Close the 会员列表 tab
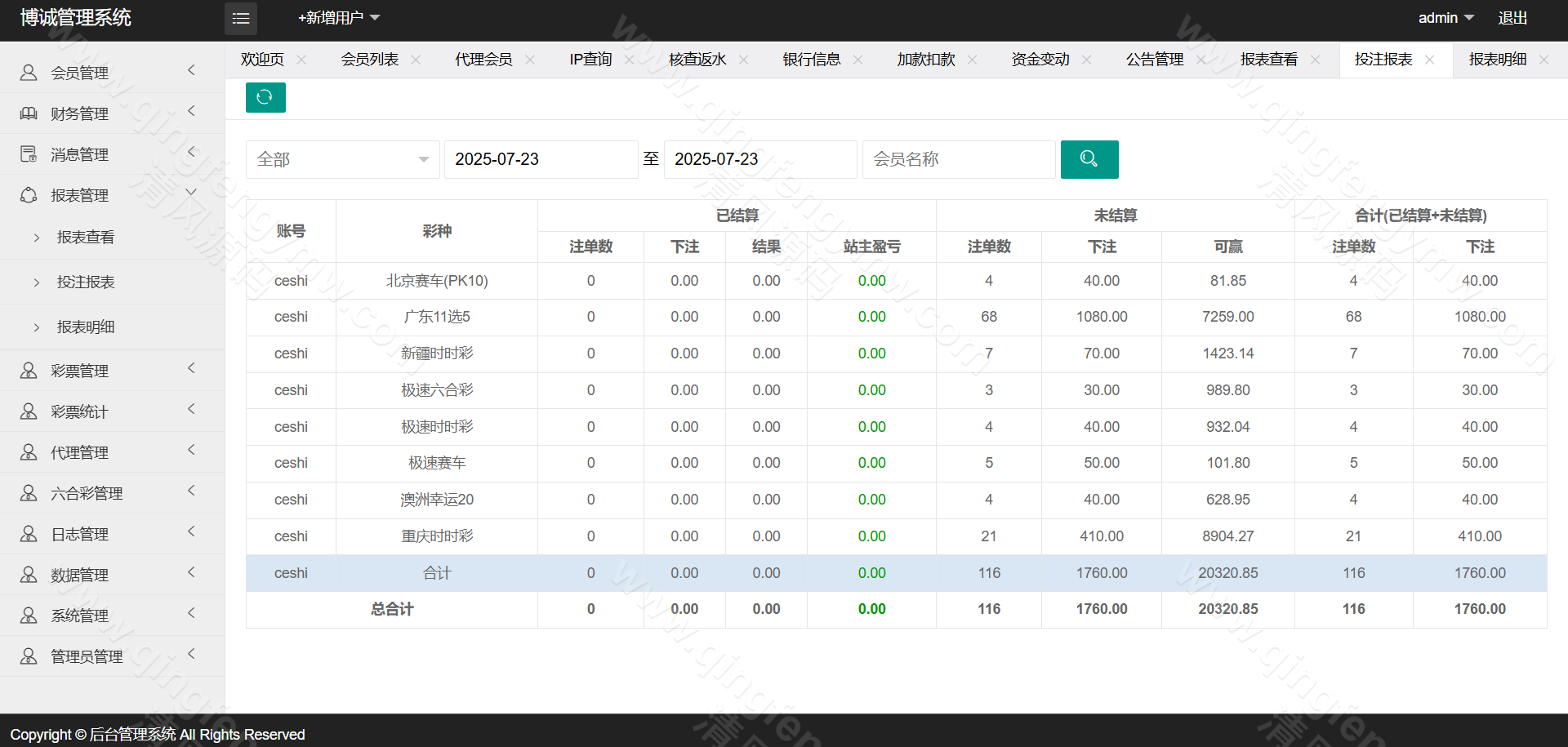Image resolution: width=1568 pixels, height=747 pixels. [416, 60]
